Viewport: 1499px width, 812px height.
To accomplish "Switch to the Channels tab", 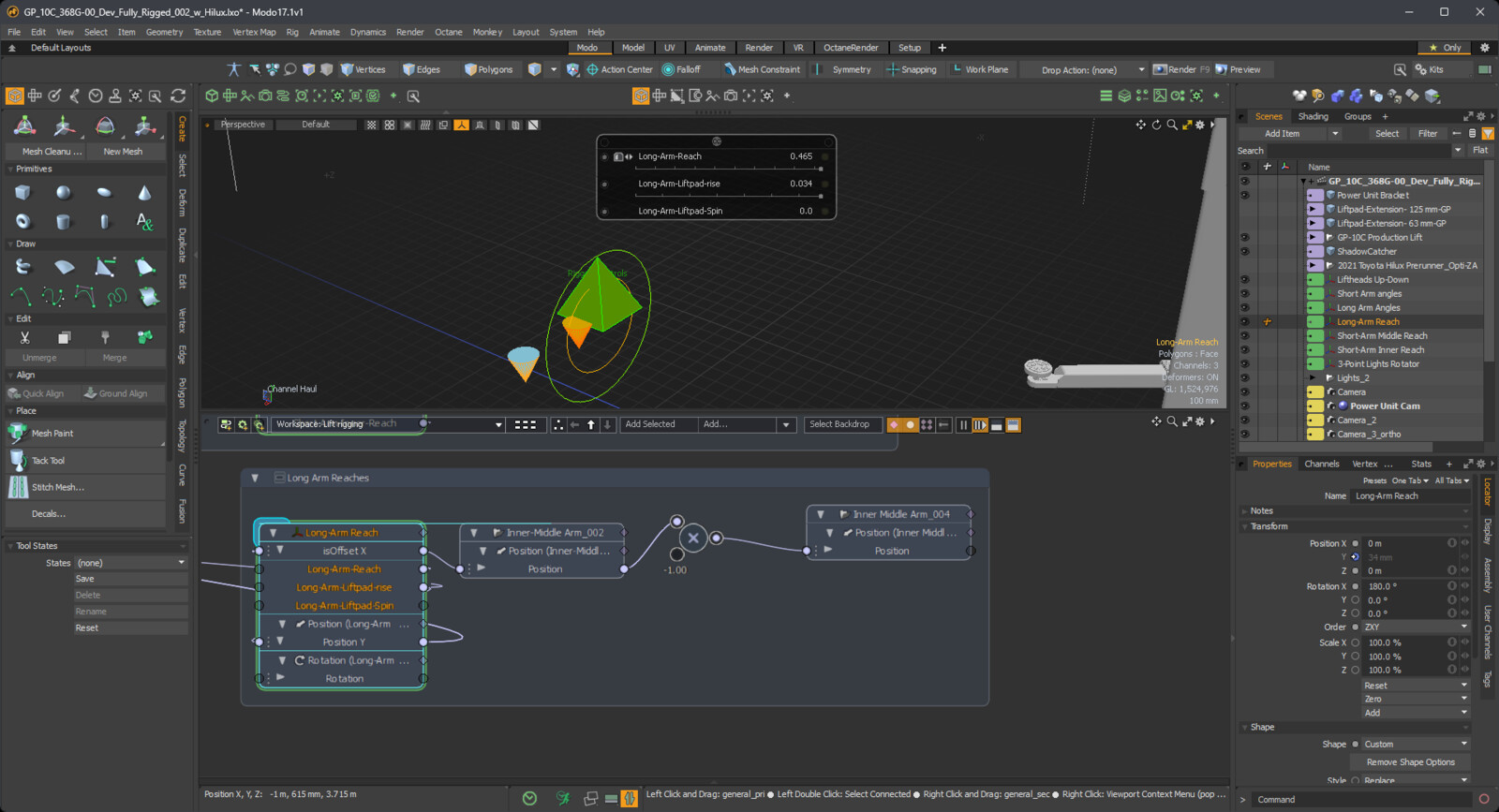I will (1321, 465).
